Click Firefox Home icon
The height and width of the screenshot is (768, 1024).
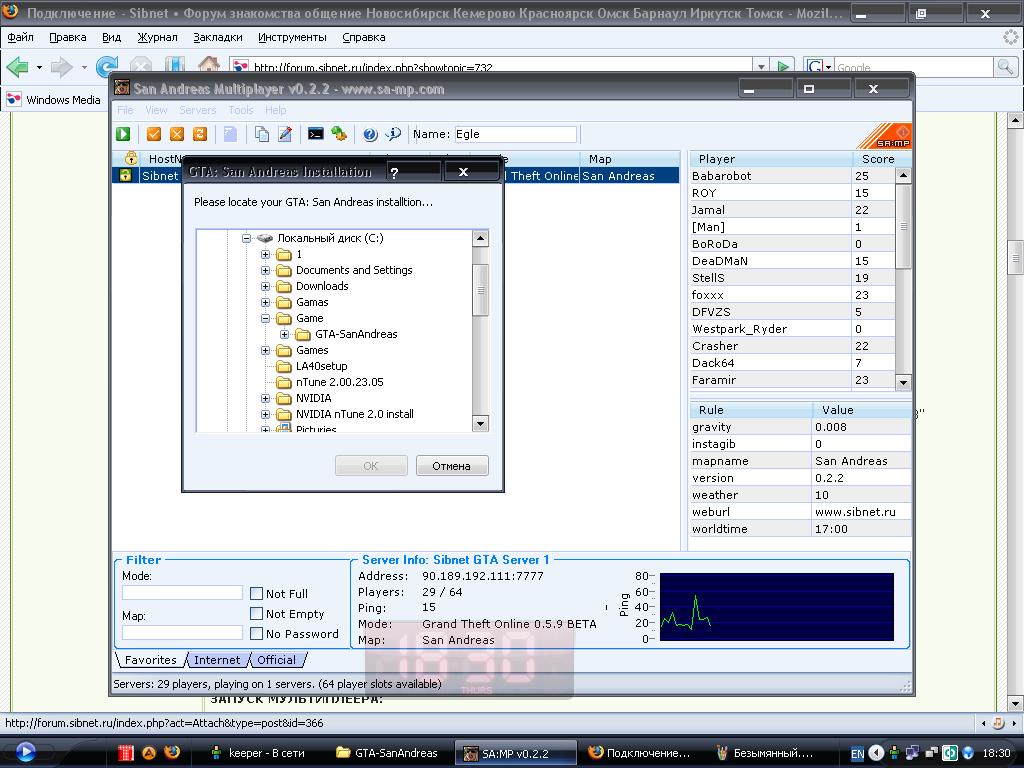click(208, 65)
